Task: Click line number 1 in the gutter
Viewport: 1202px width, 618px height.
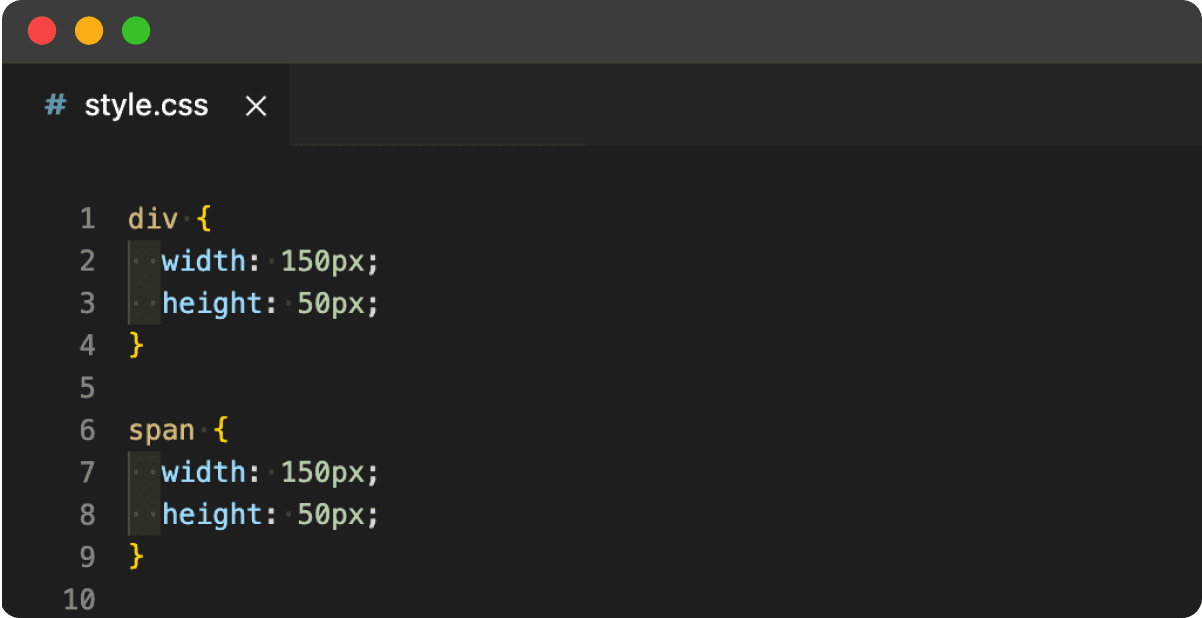Action: (x=86, y=218)
